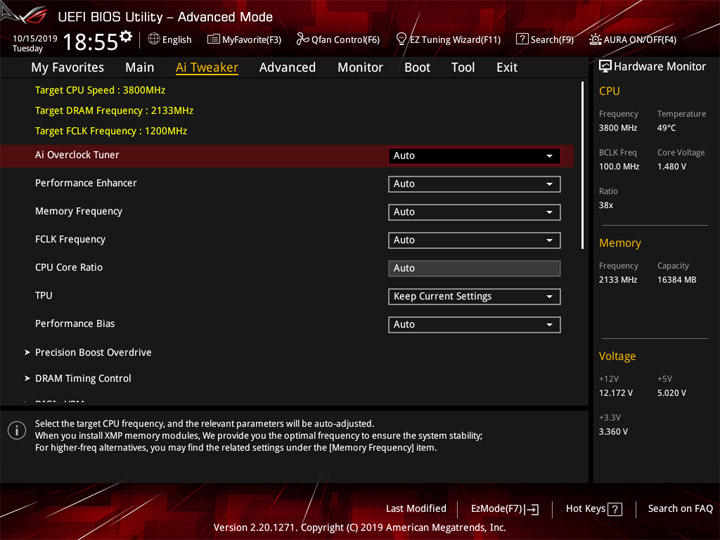Image resolution: width=720 pixels, height=540 pixels.
Task: Open the Monitor tab
Action: pyautogui.click(x=360, y=68)
